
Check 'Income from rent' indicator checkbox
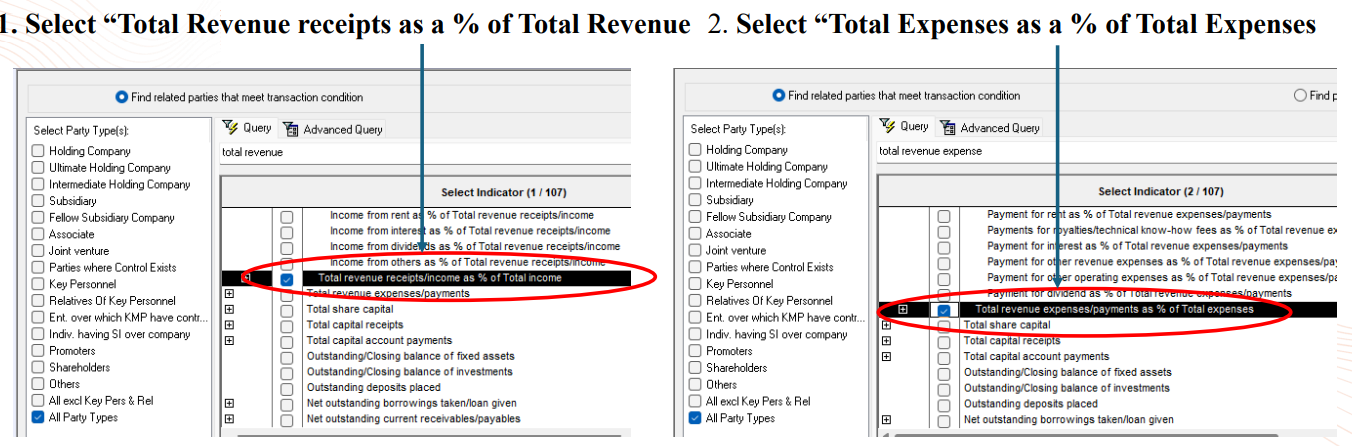287,216
